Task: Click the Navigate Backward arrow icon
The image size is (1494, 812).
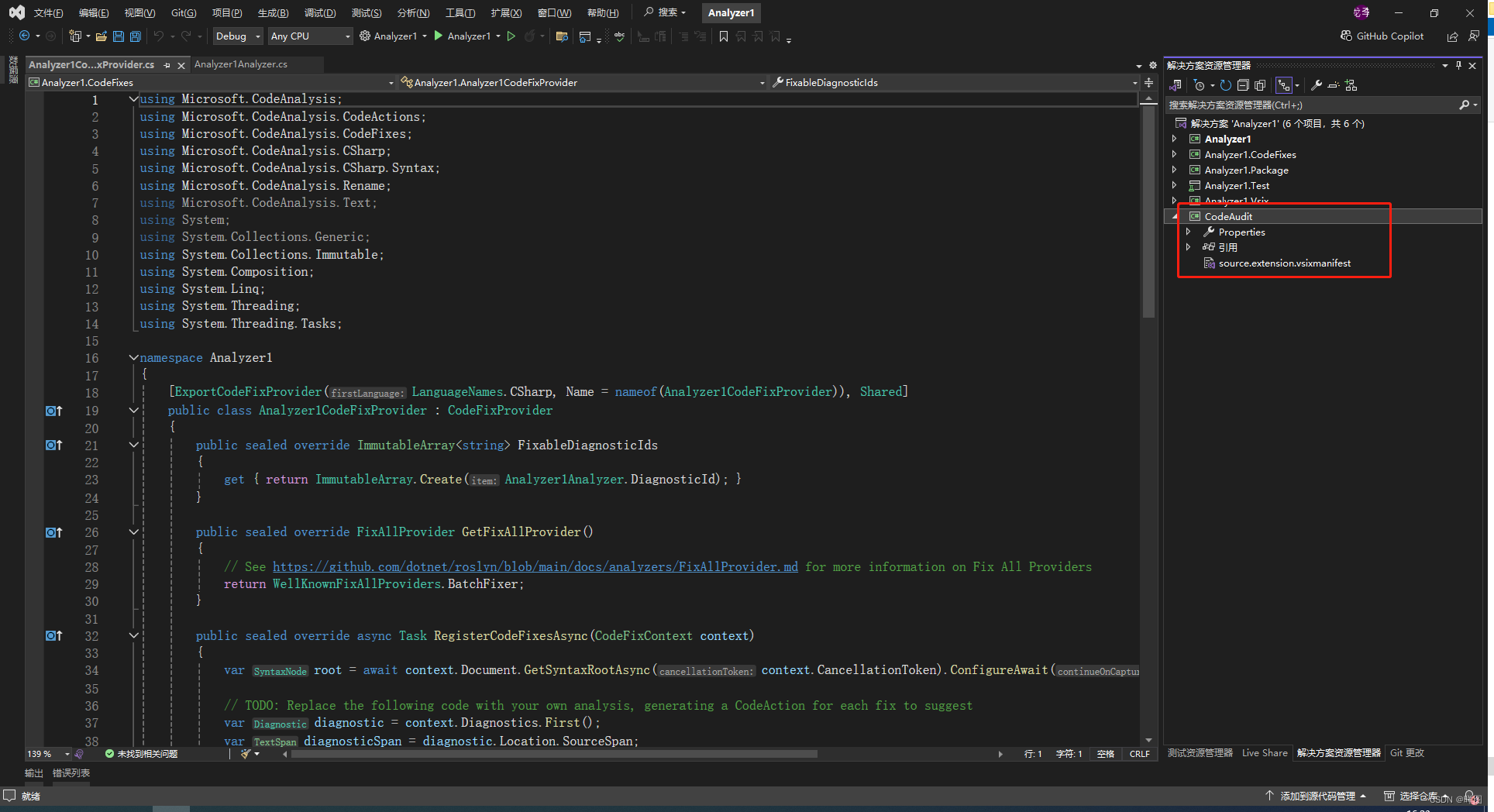Action: (x=24, y=36)
